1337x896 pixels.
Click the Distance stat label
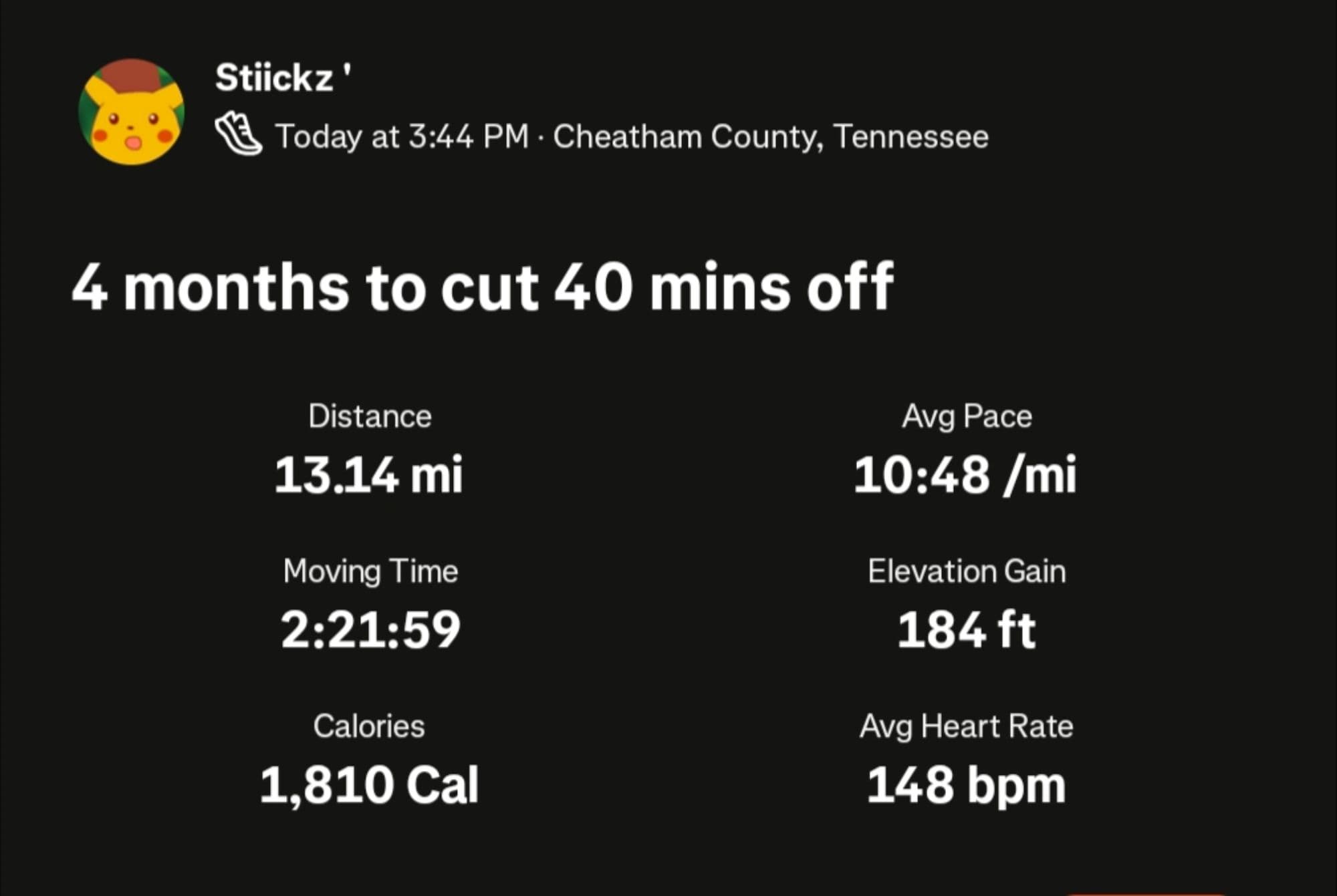tap(370, 416)
